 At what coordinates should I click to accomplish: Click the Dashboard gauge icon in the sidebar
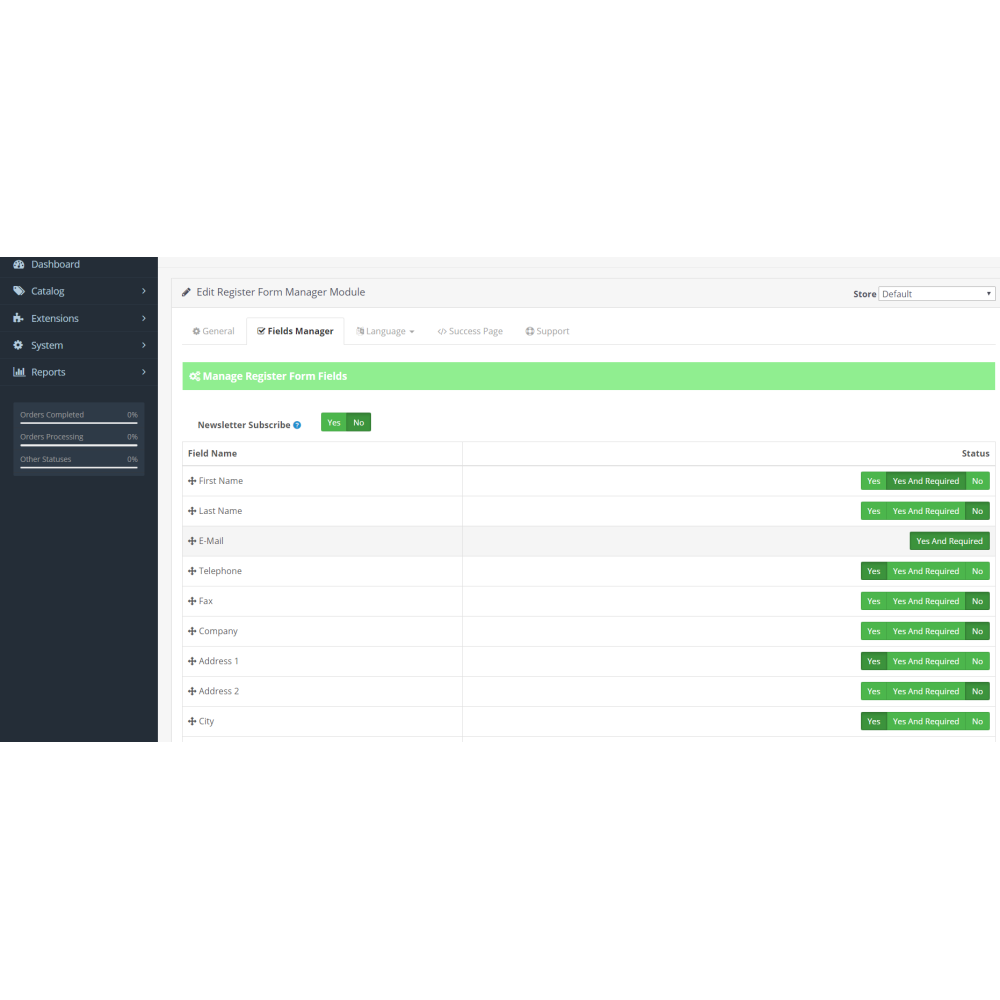click(x=19, y=264)
